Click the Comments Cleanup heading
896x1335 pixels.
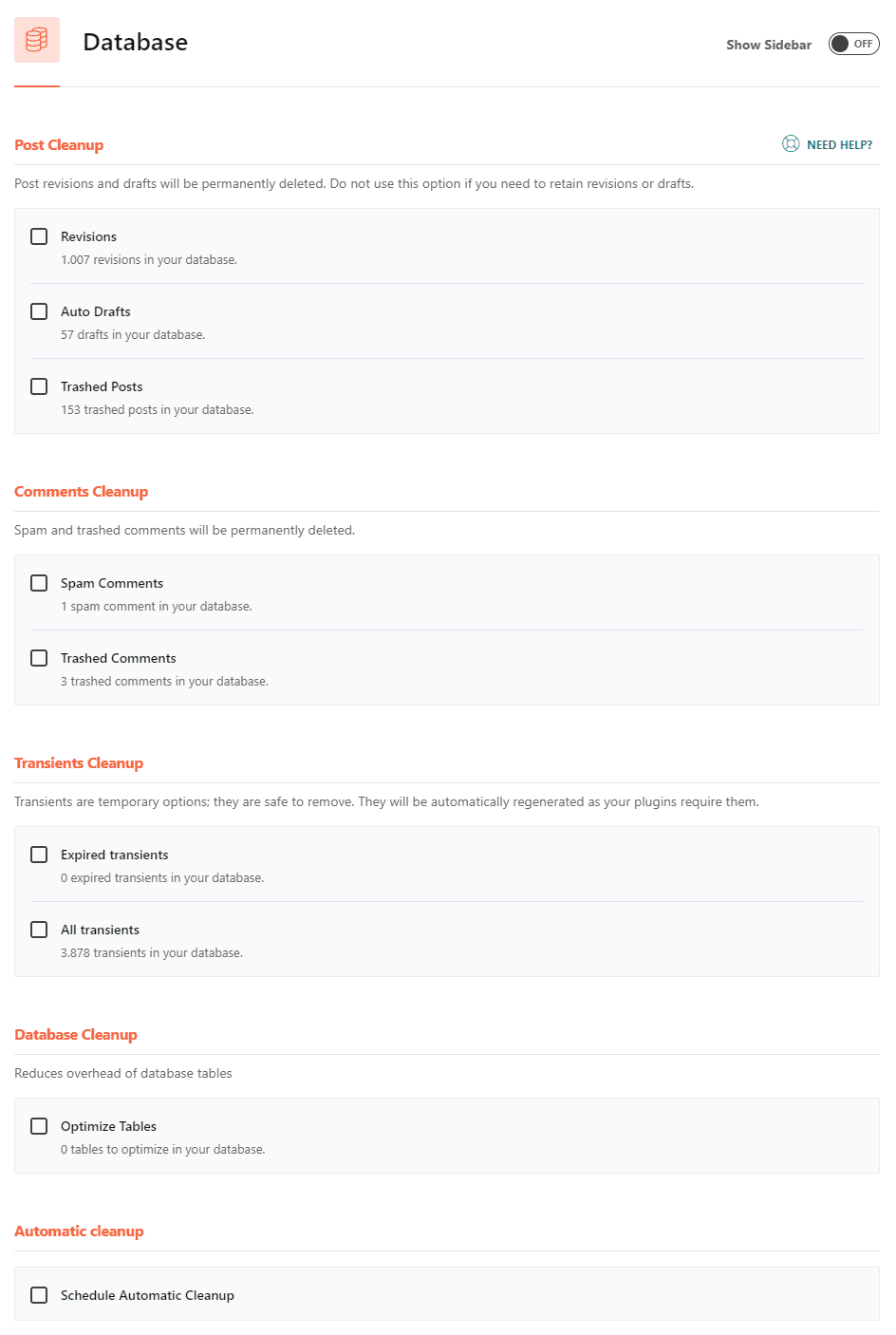point(82,492)
